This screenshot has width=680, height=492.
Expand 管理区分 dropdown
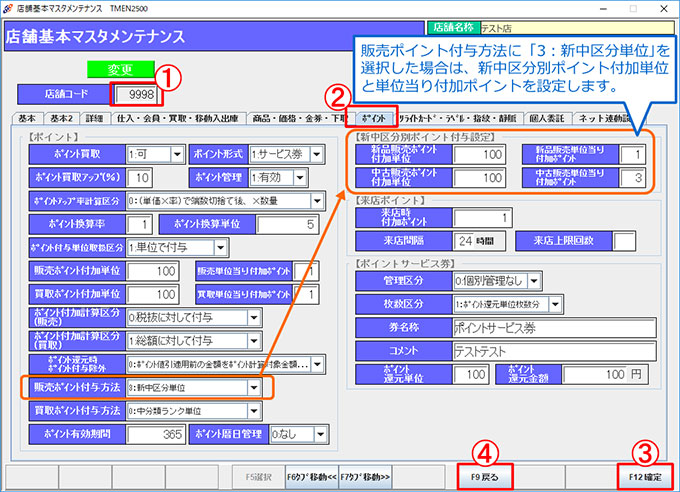coord(533,281)
